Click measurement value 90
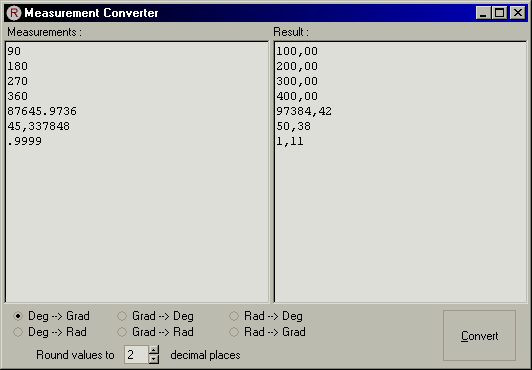 (14, 51)
